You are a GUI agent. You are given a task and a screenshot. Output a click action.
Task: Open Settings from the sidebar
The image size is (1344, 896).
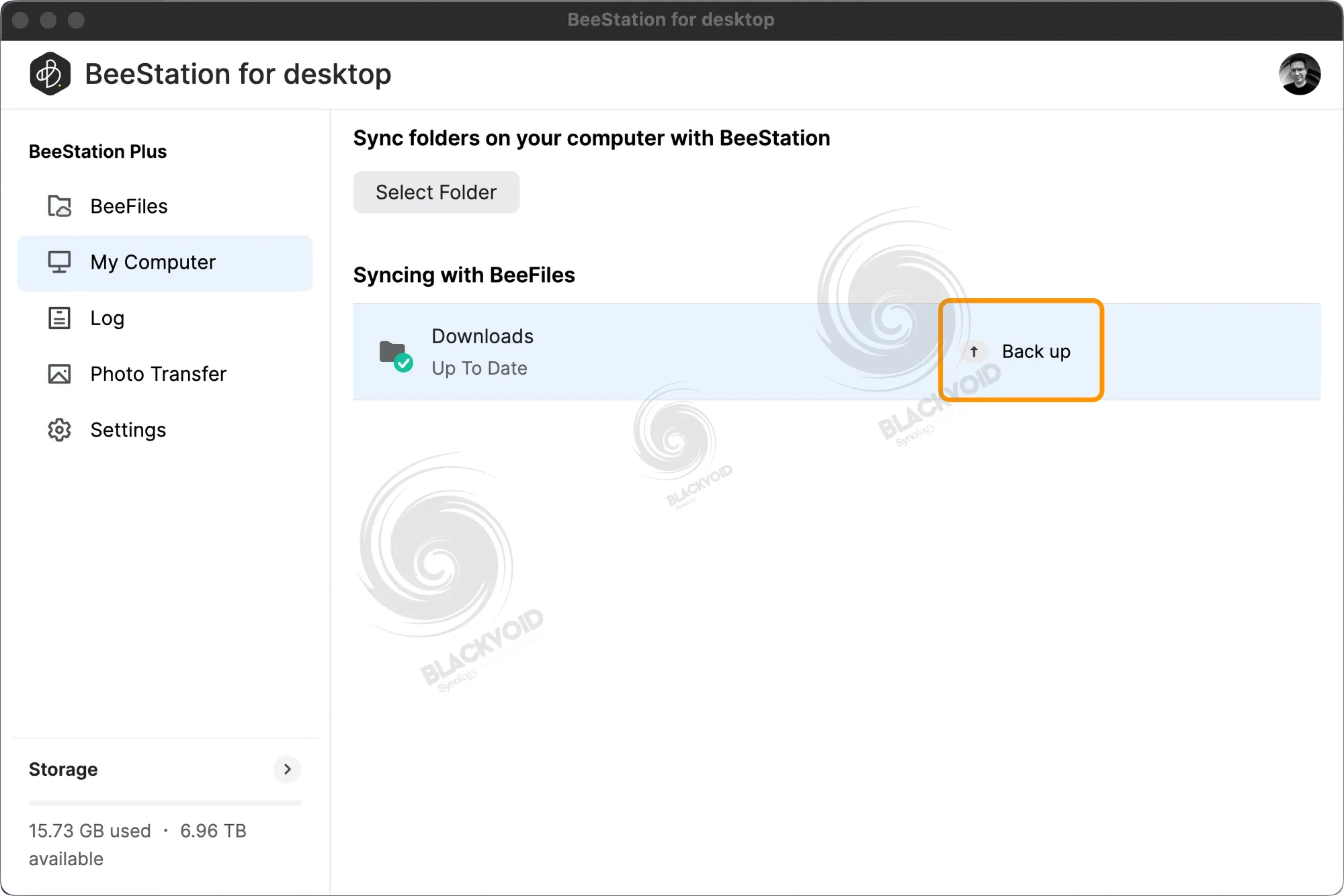pos(165,430)
